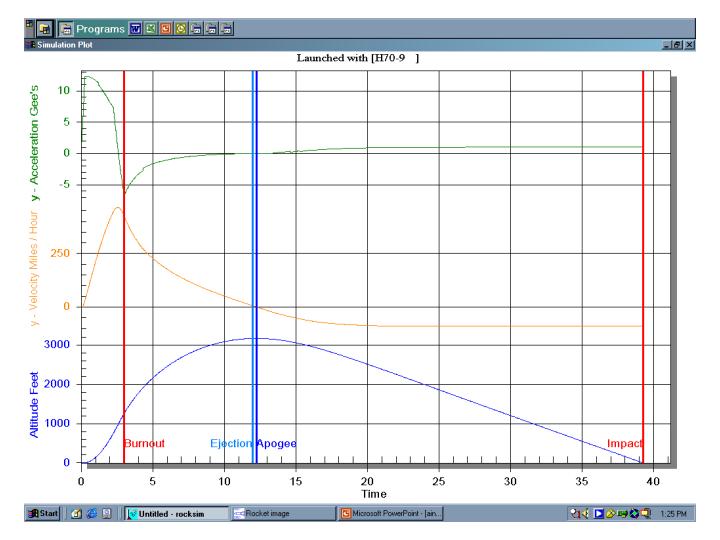
Task: Minimize the Simulation Plot window
Action: coord(667,45)
